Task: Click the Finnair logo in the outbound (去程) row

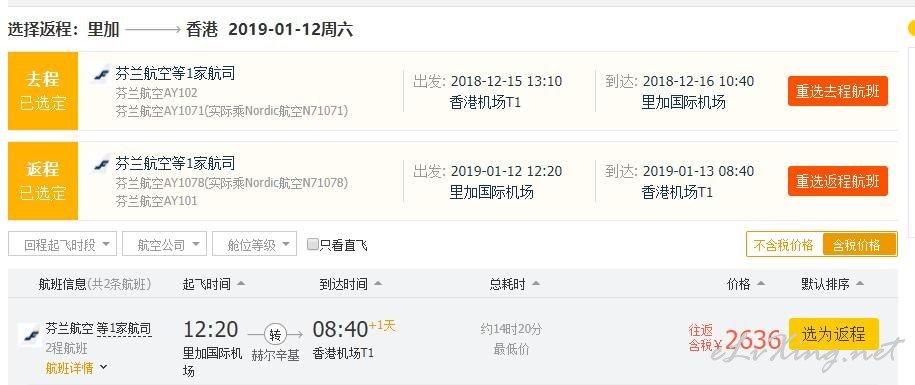Action: click(x=102, y=75)
